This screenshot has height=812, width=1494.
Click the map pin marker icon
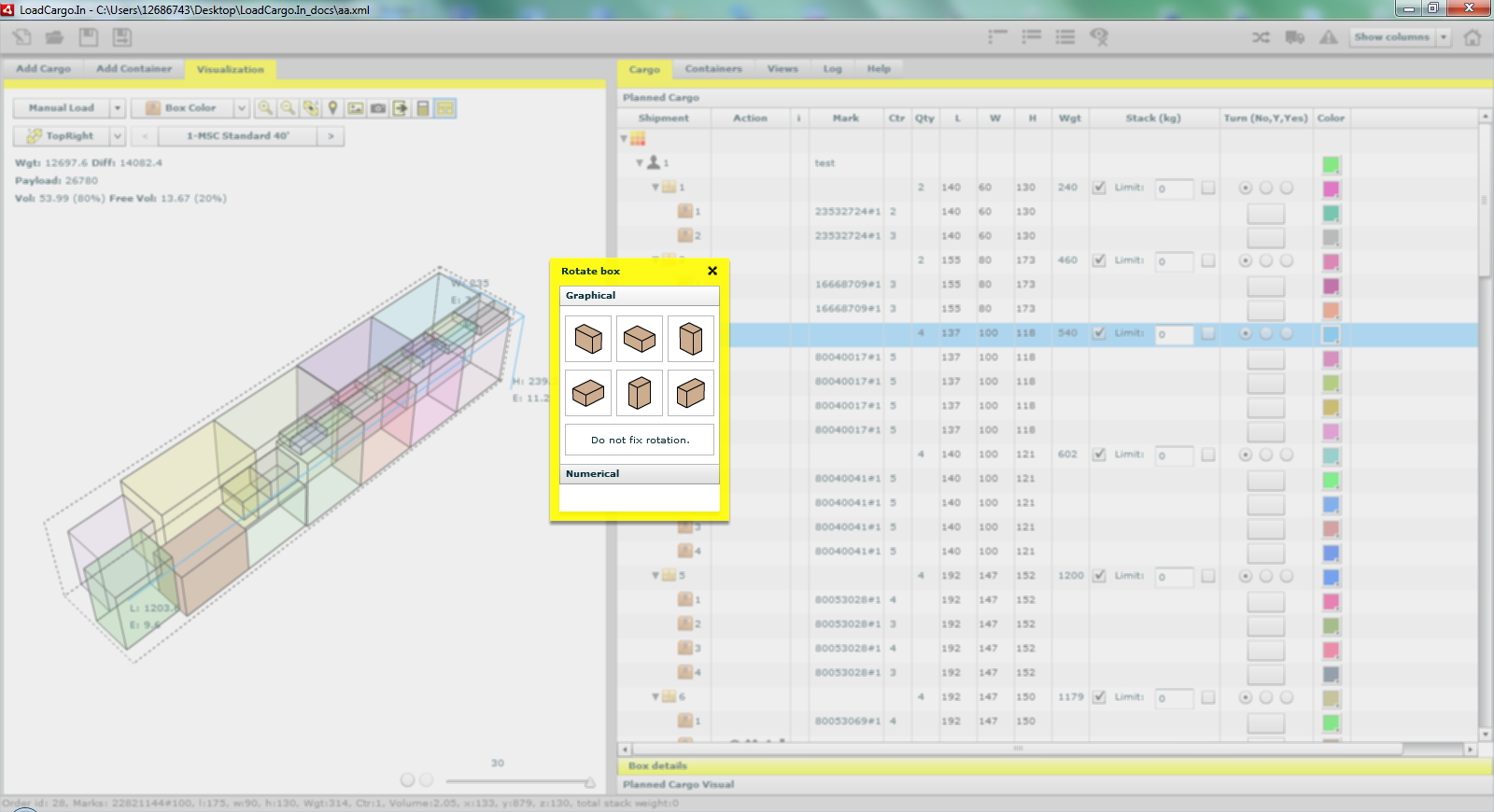click(332, 108)
